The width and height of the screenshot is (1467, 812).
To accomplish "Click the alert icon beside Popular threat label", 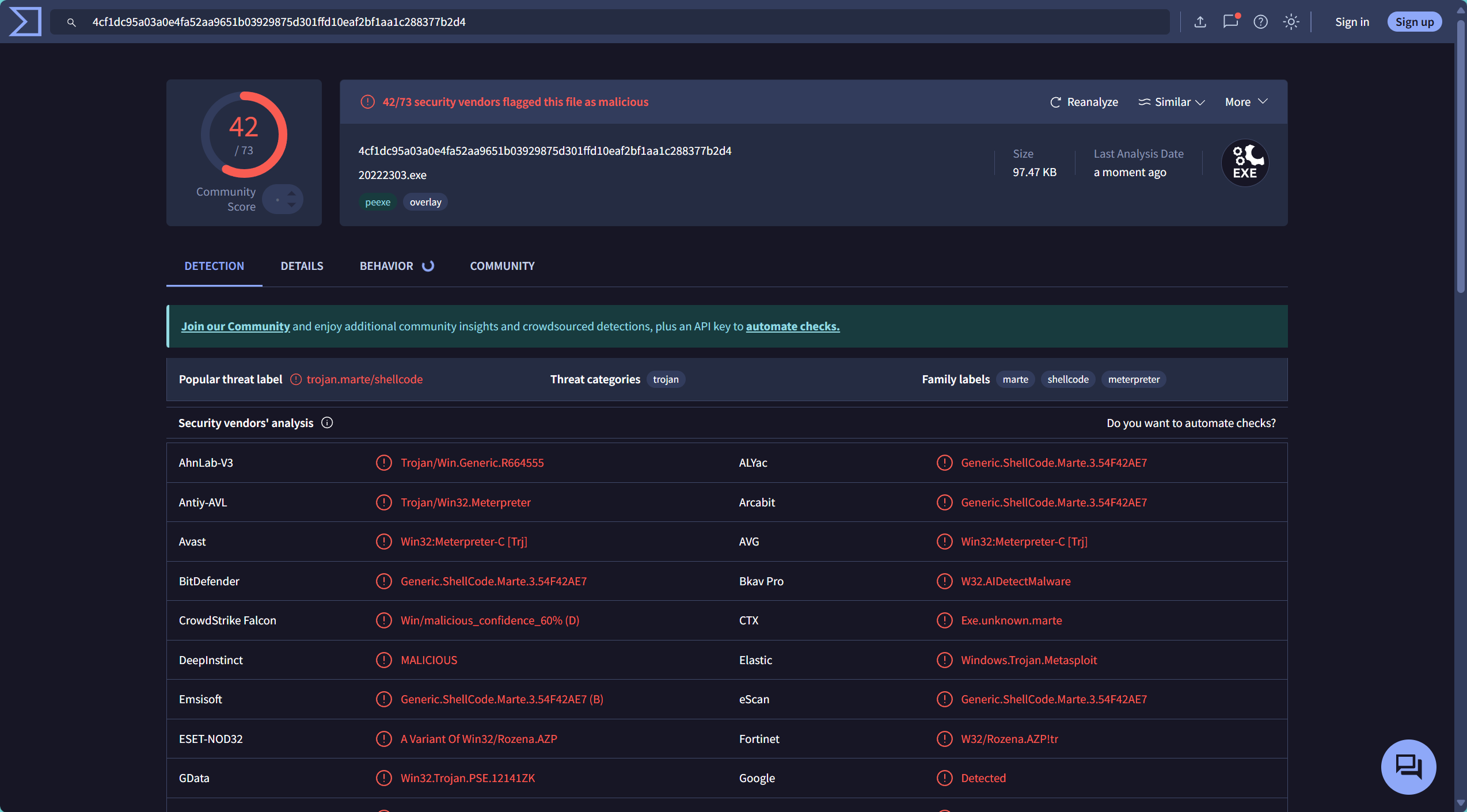I will point(296,379).
